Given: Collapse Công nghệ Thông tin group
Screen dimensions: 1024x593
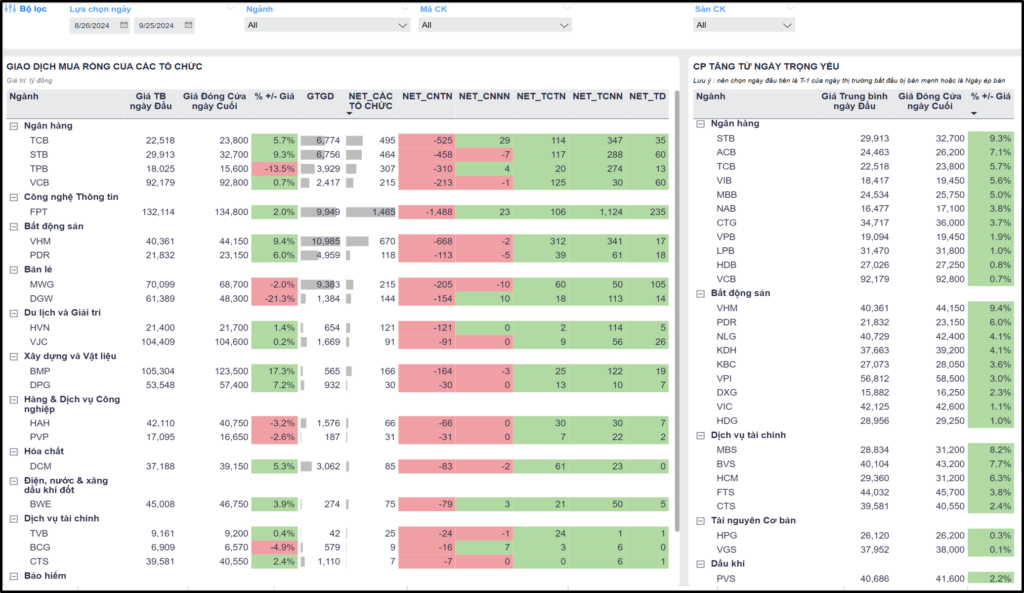Looking at the screenshot, I should [13, 197].
